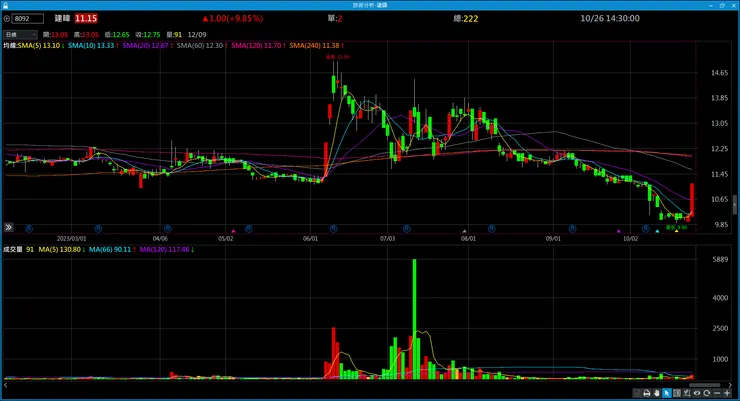Click the pink triangle event marker near 05/02
Viewport: 740px width, 401px height.
tap(233, 231)
